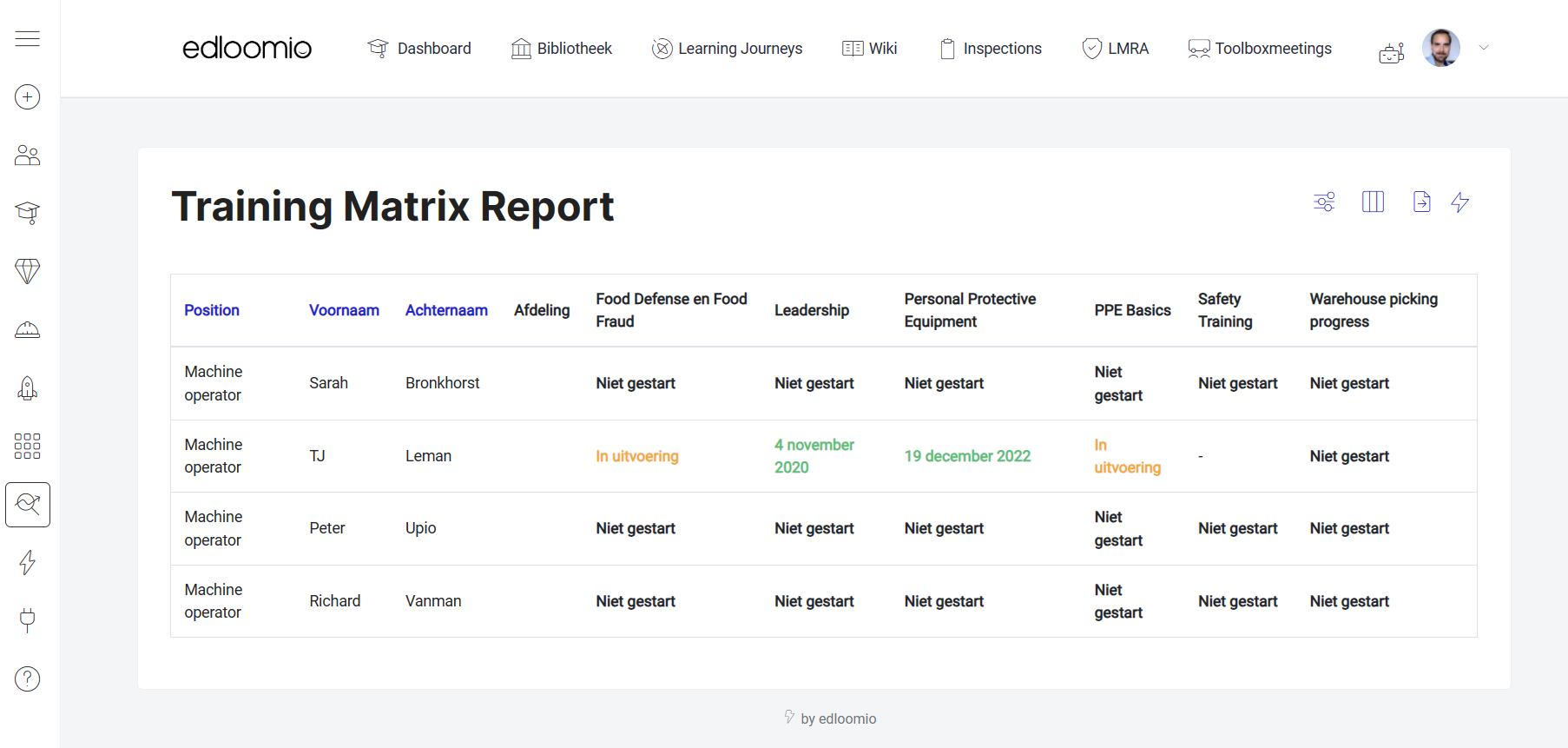The height and width of the screenshot is (748, 1568).
Task: Go to Learning Journeys in the top navigation
Action: (x=728, y=49)
